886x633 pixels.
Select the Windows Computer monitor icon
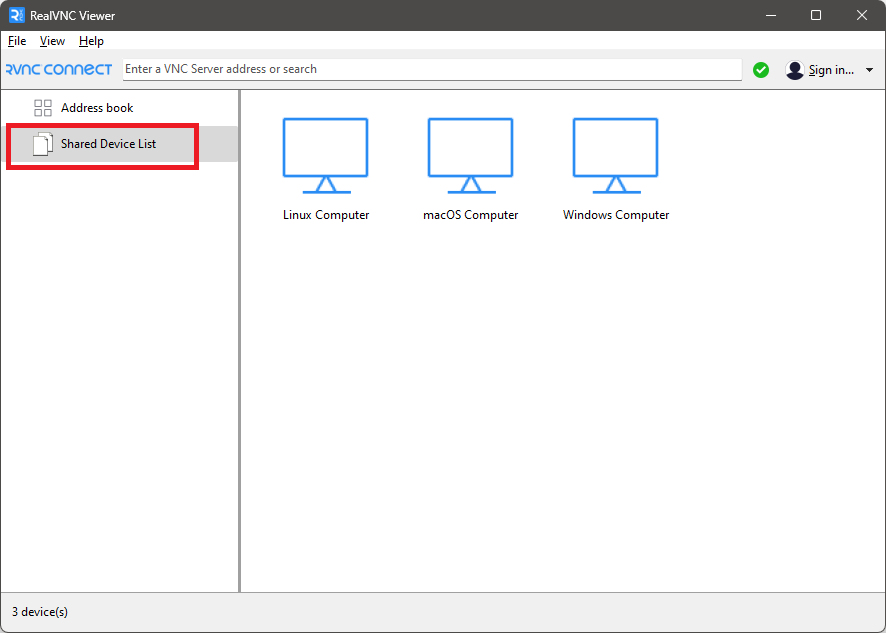[x=615, y=156]
